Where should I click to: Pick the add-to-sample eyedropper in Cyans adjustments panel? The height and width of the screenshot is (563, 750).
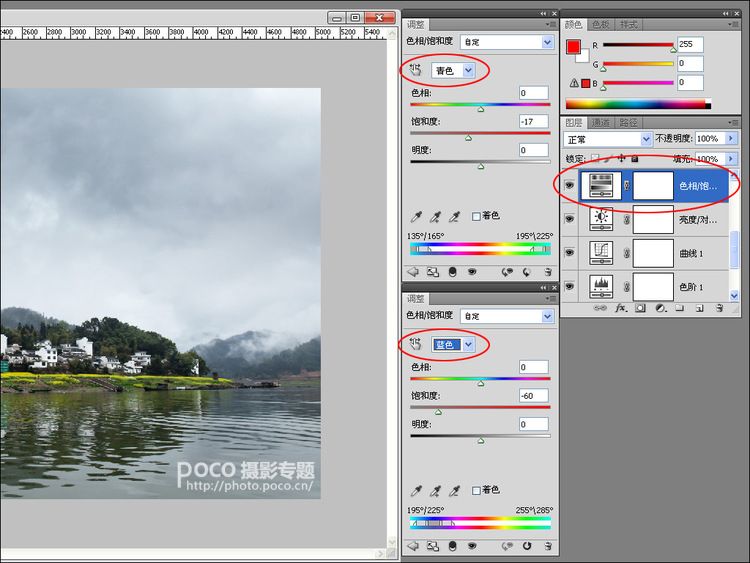point(435,217)
